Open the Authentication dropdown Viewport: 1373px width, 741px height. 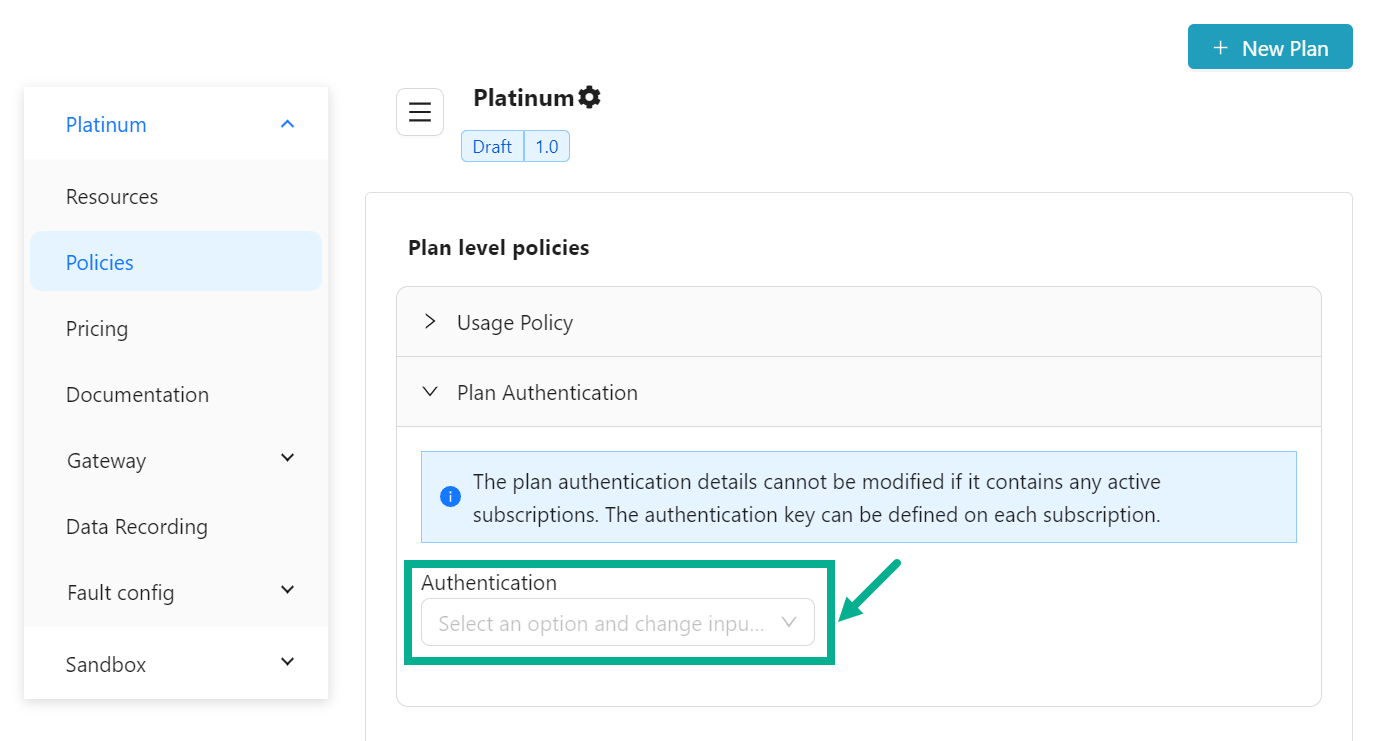[617, 623]
